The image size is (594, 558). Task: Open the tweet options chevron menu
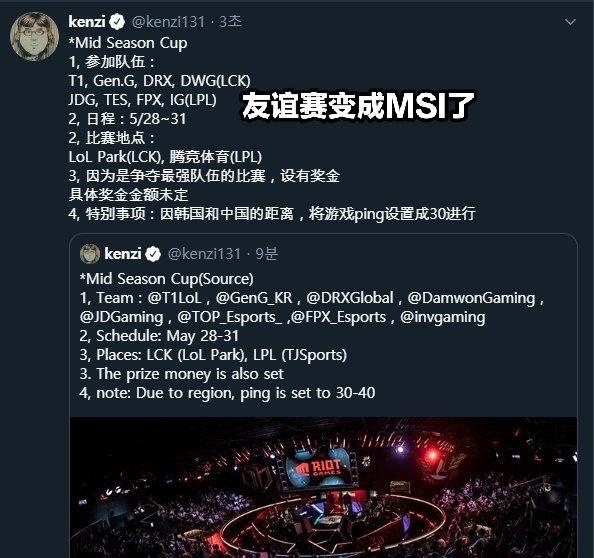570,22
